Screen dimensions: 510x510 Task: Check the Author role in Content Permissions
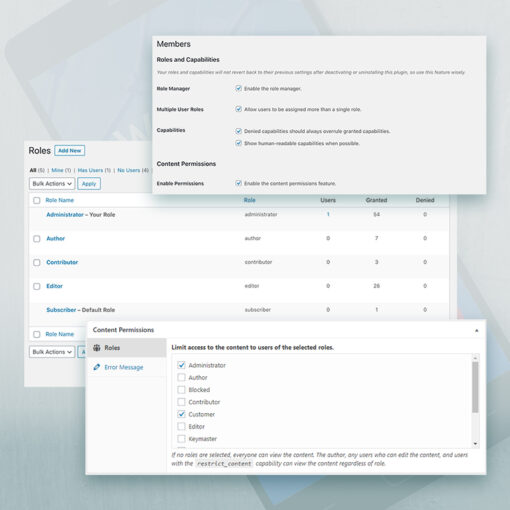[x=181, y=377]
